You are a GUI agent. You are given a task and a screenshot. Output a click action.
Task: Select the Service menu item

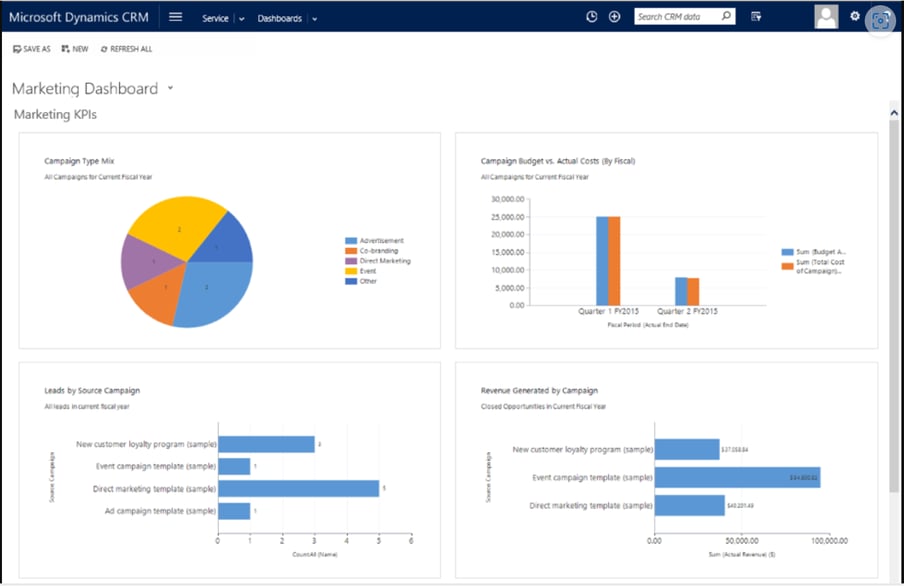(215, 18)
